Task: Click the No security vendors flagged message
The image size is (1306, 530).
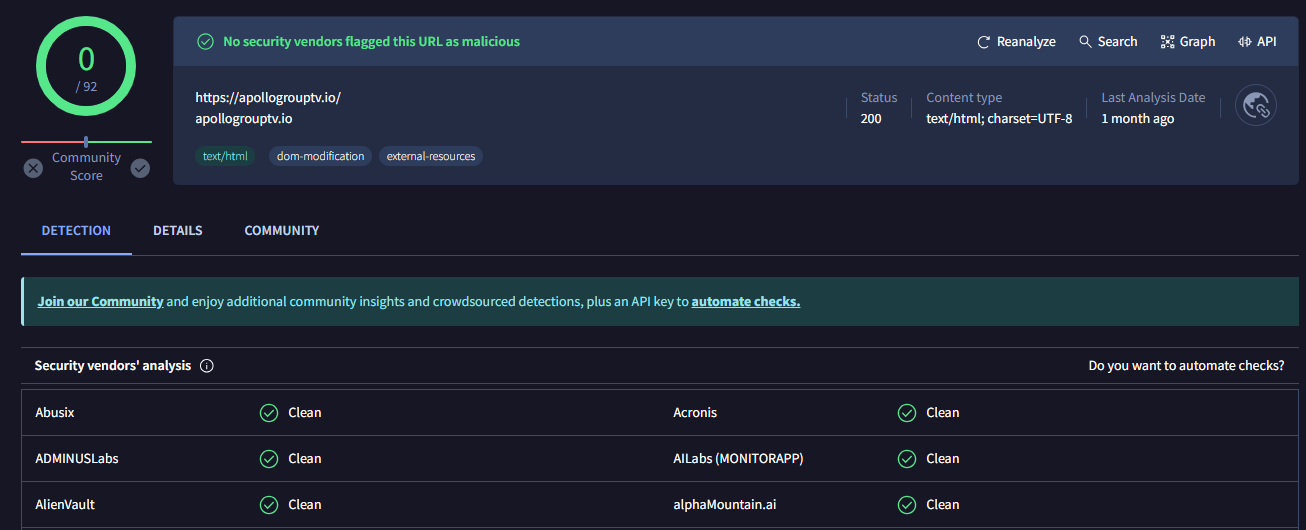Action: point(371,41)
